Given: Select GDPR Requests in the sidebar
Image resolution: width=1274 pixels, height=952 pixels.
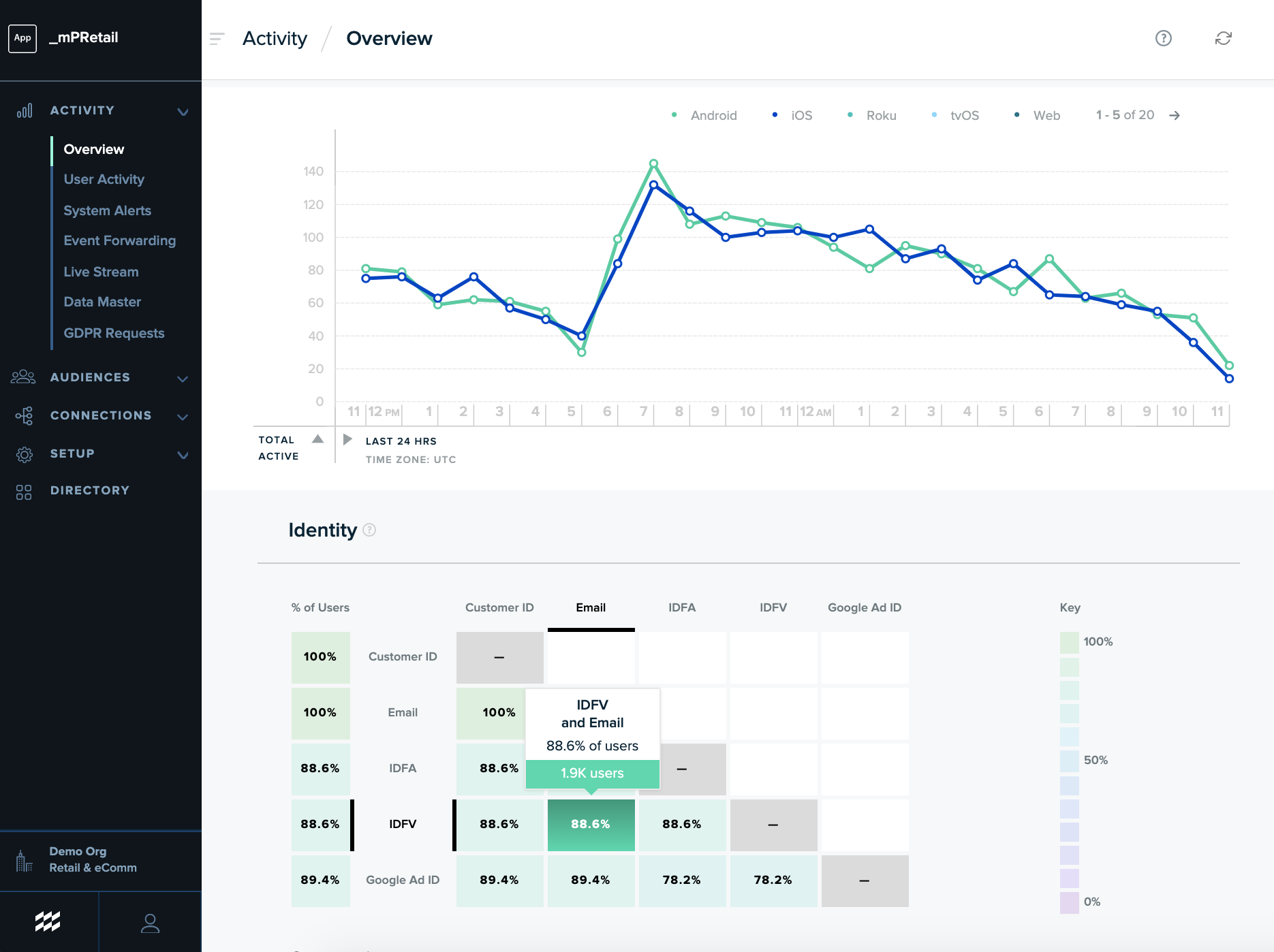Looking at the screenshot, I should click(114, 333).
